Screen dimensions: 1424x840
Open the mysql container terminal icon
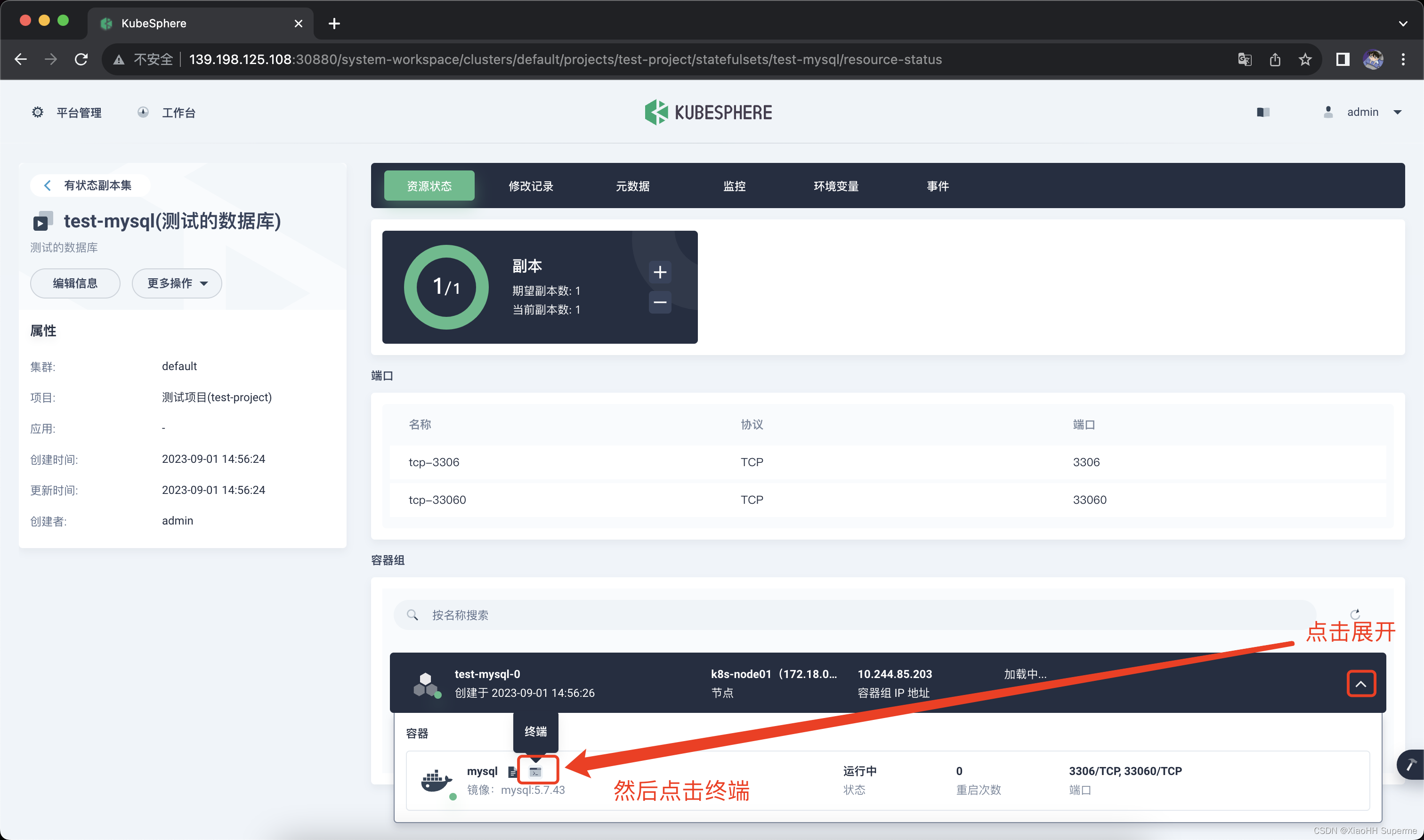[x=535, y=772]
